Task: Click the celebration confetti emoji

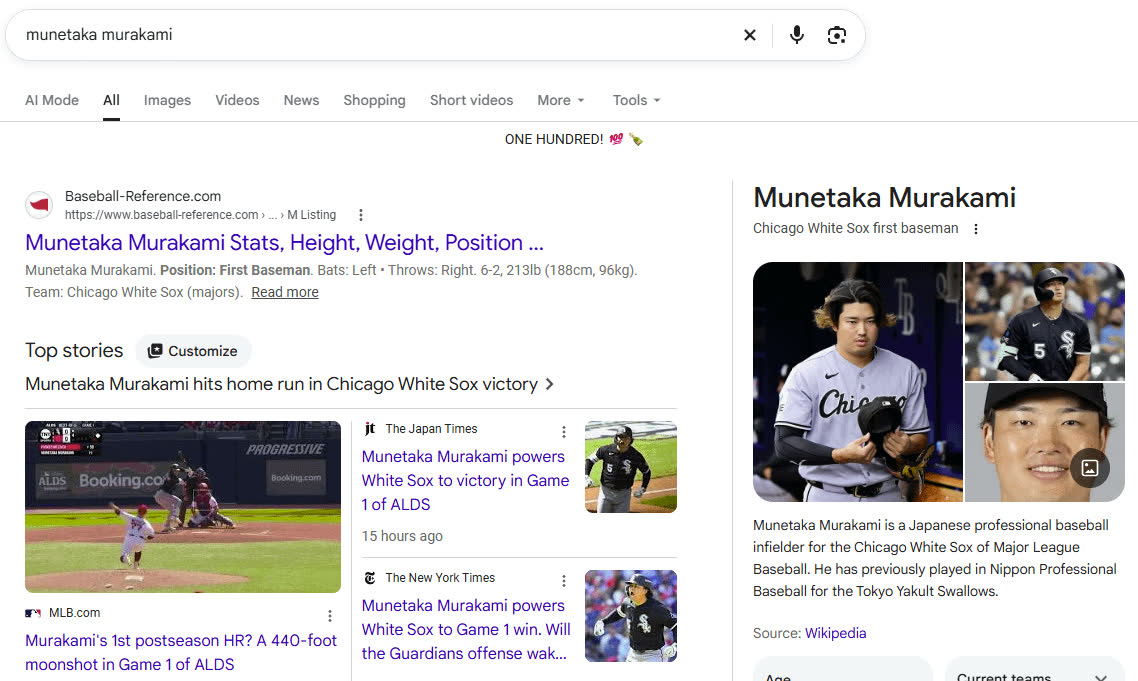Action: coord(636,139)
